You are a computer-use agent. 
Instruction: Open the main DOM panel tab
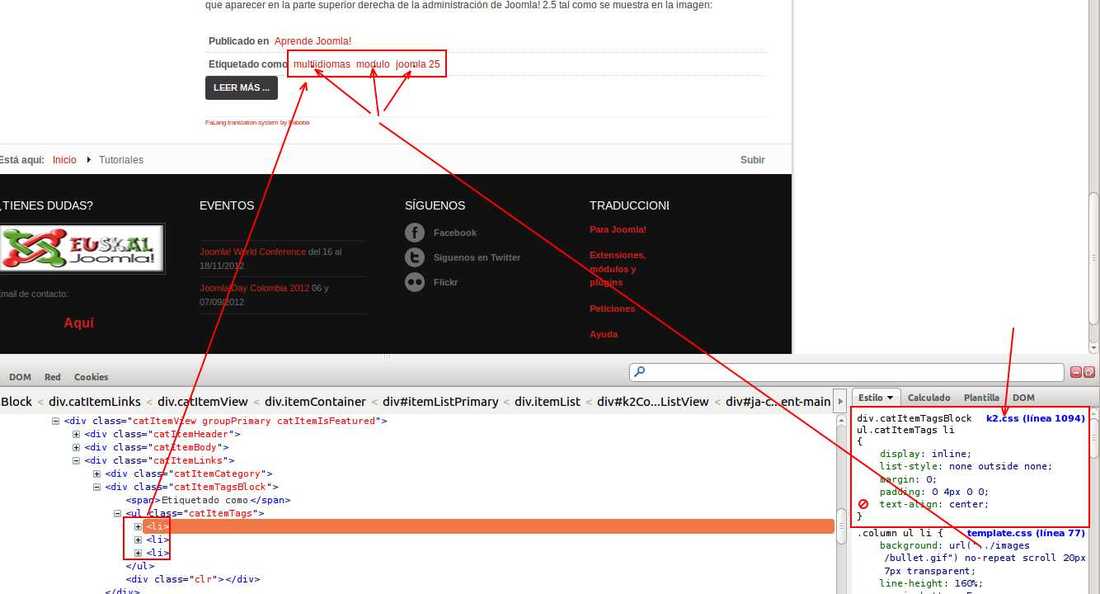[20, 377]
